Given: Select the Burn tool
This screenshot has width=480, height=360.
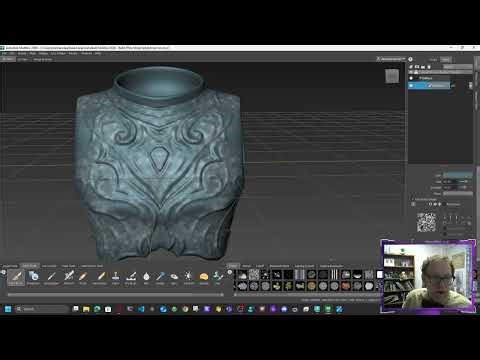Looking at the screenshot, I should [174, 277].
